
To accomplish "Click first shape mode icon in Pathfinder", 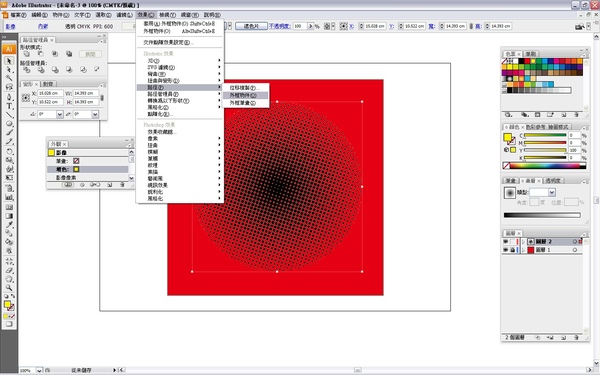I will point(26,54).
